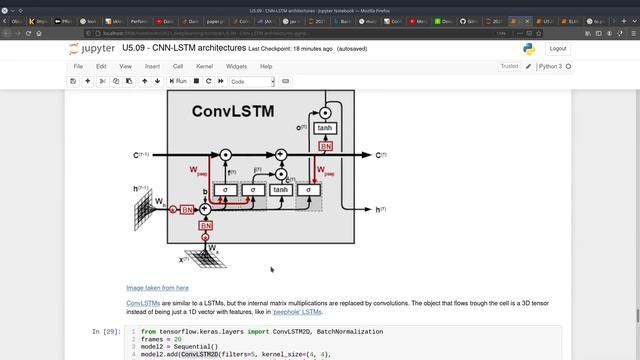The image size is (640, 360).
Task: Click the Jupyter logo
Action: click(92, 49)
